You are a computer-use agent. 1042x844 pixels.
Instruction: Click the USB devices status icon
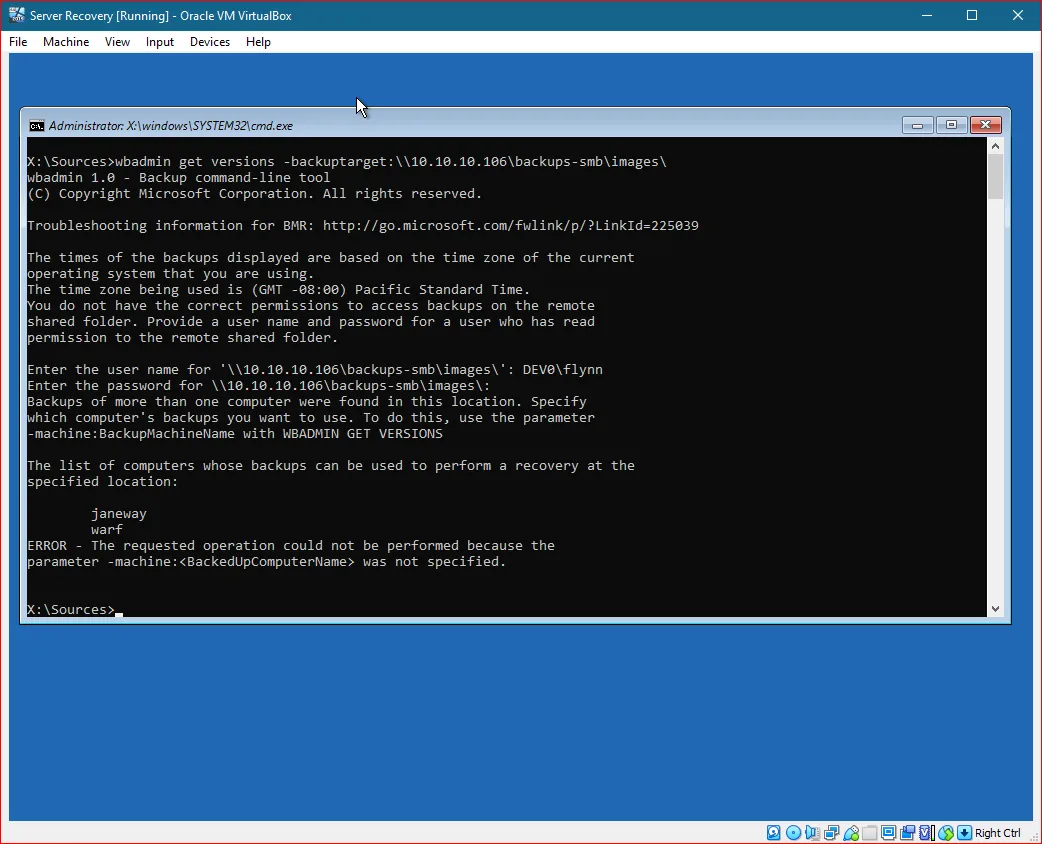[x=851, y=832]
